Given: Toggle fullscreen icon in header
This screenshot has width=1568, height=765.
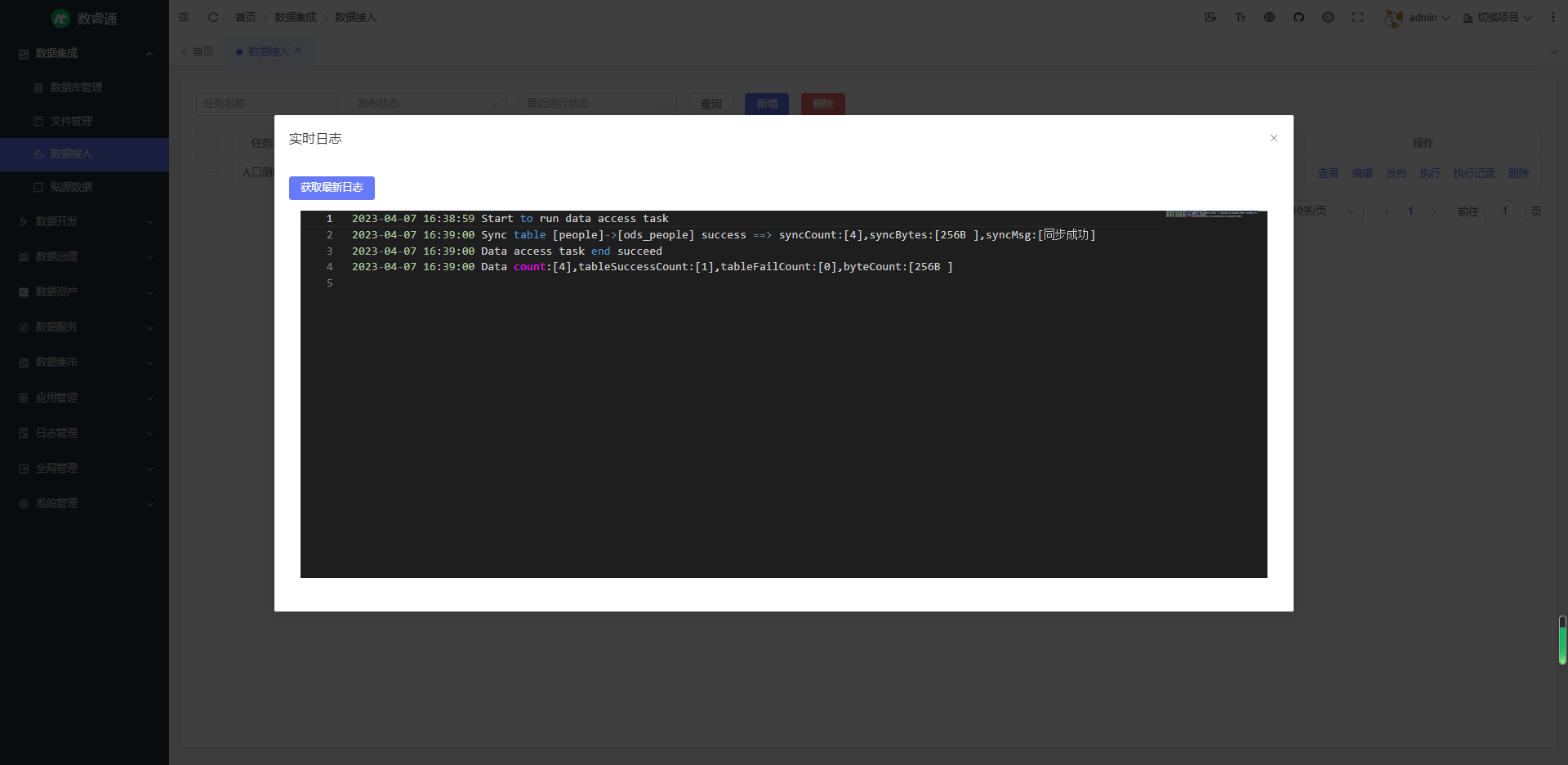Looking at the screenshot, I should [x=1357, y=17].
